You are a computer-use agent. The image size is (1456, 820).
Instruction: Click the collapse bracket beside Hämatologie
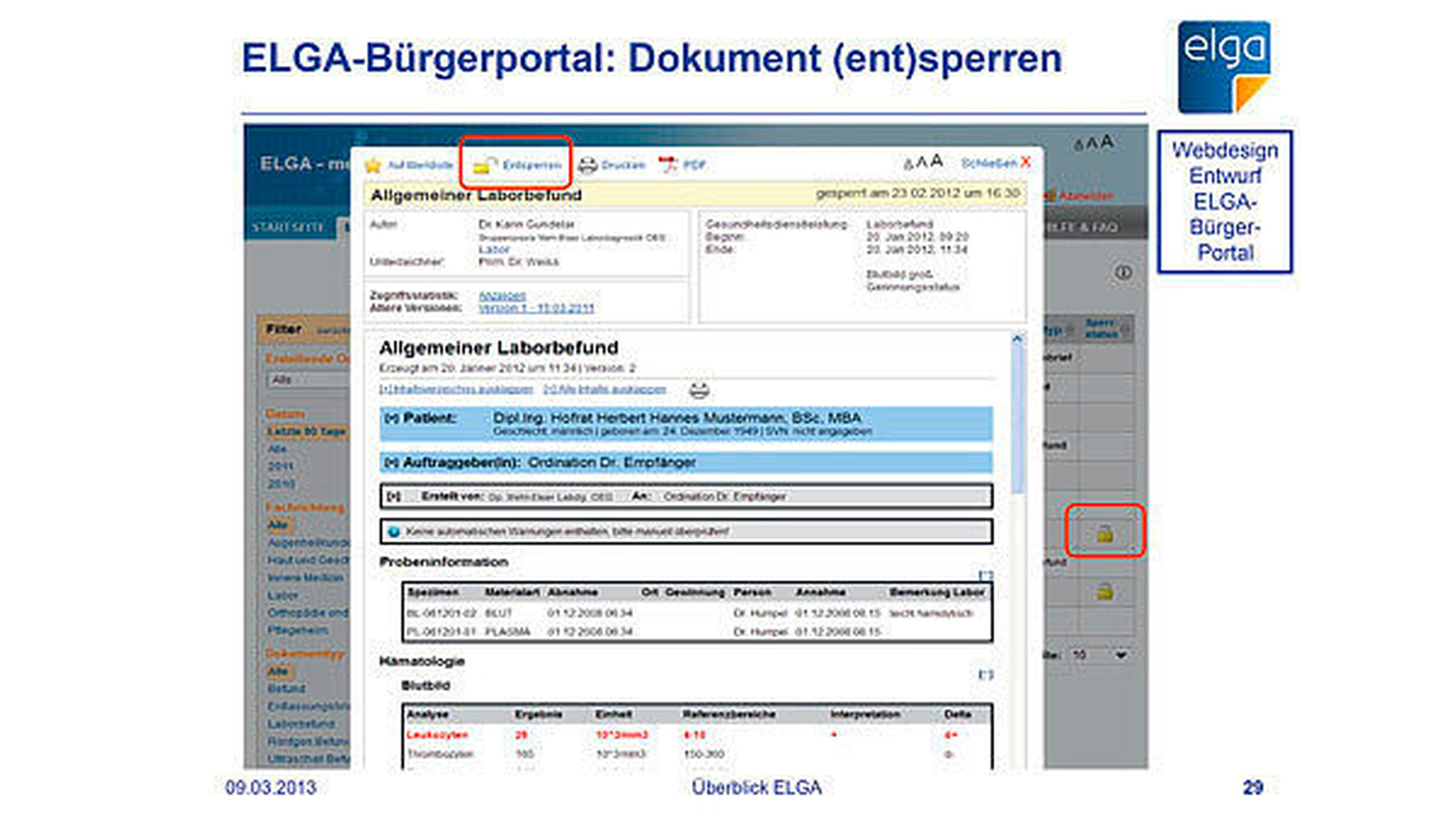coord(985,674)
